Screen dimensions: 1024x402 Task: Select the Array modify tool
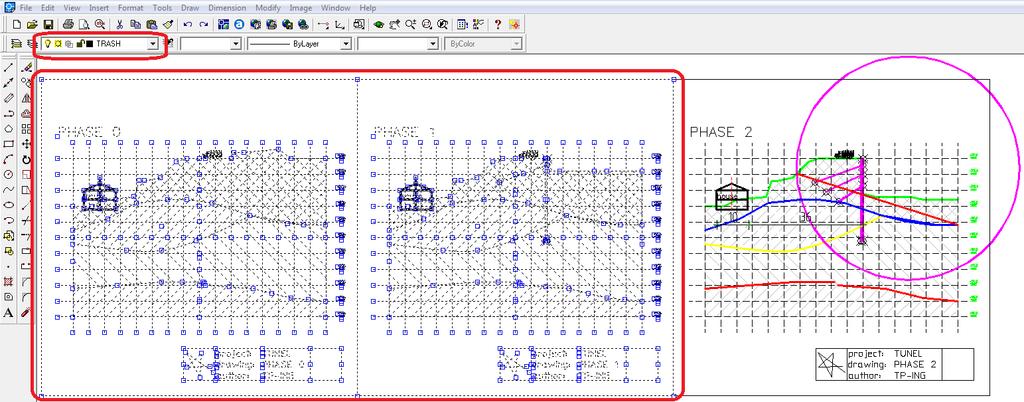tap(26, 129)
